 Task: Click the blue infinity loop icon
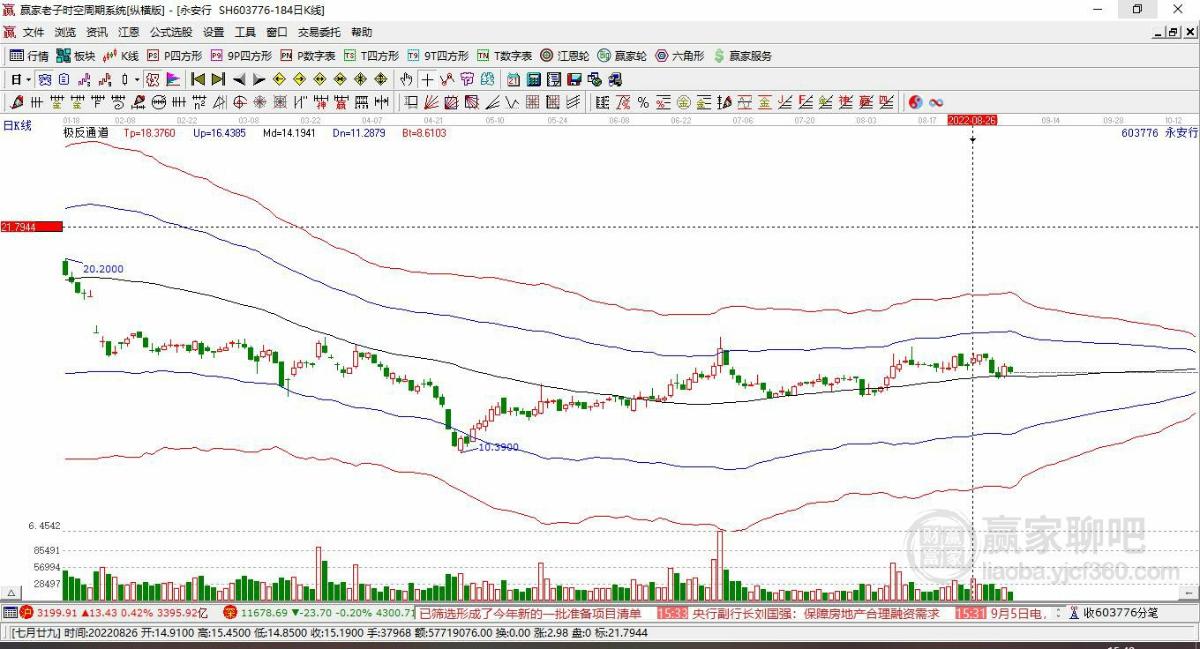[x=936, y=102]
